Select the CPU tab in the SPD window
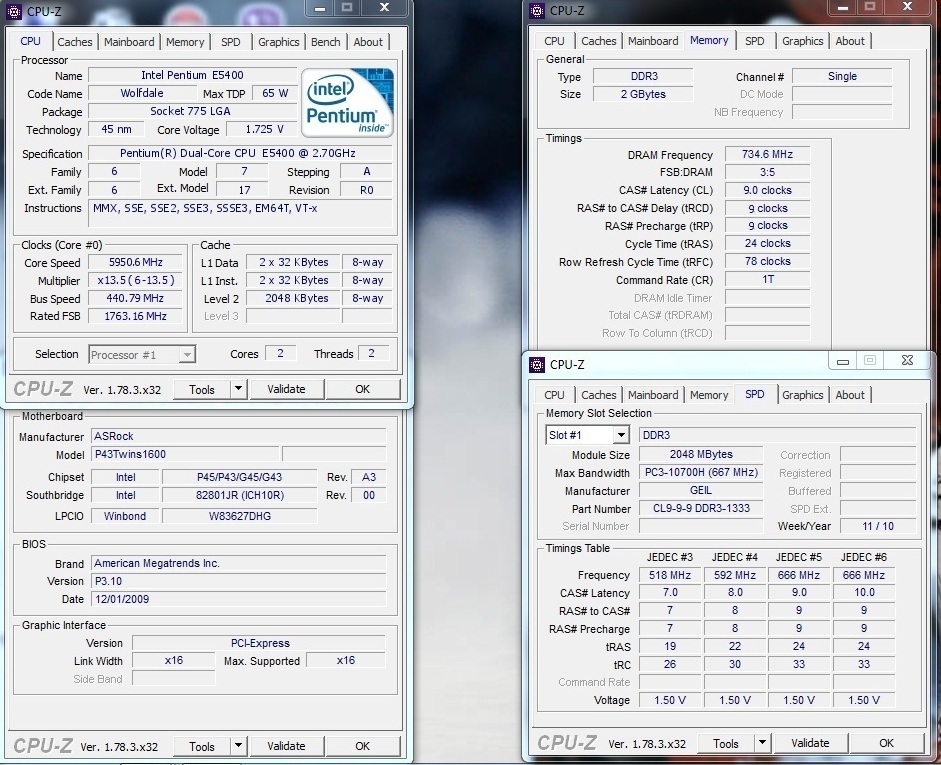The height and width of the screenshot is (765, 941). point(554,395)
